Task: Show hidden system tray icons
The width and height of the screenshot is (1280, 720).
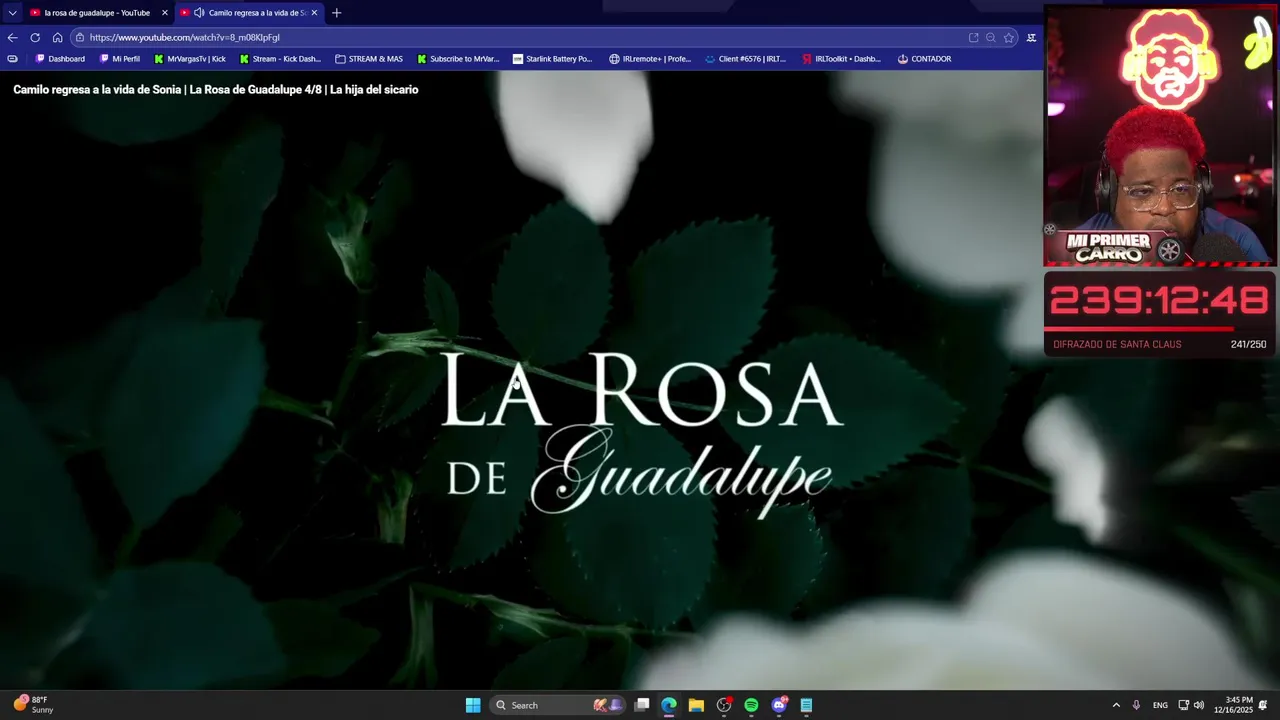Action: point(1116,705)
